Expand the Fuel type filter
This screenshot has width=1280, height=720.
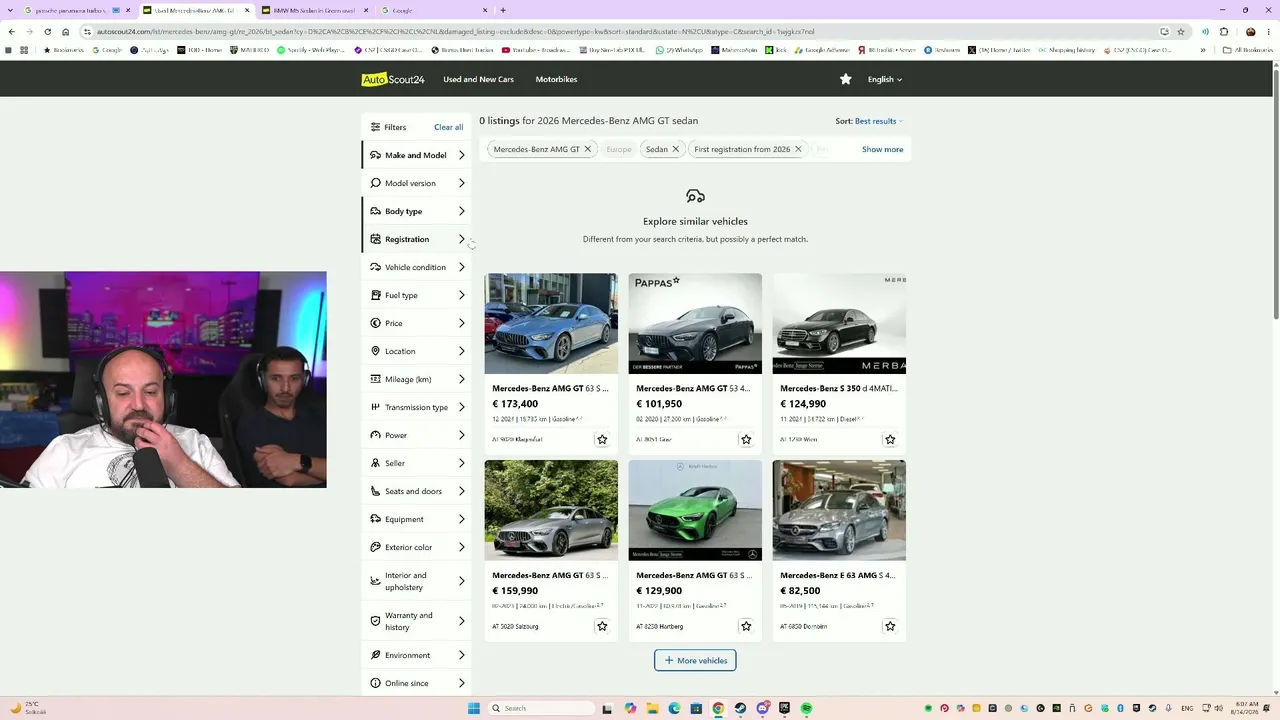point(416,295)
